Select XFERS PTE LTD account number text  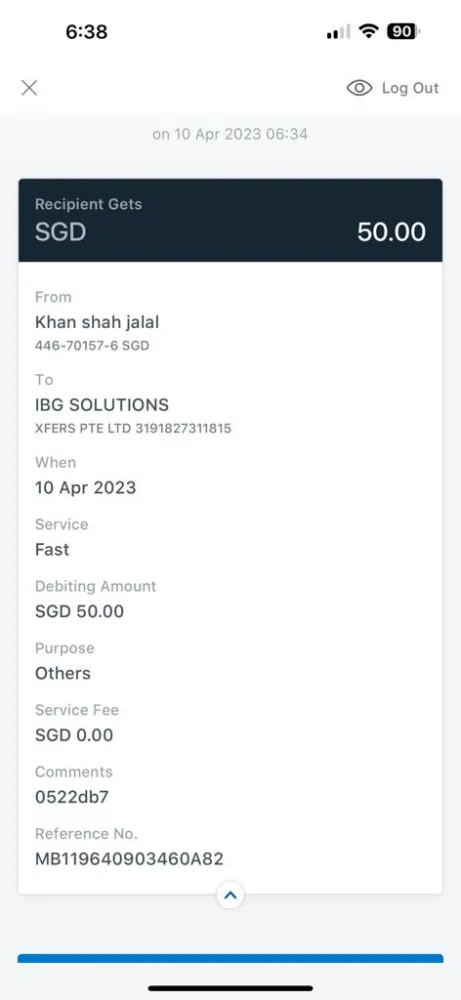click(x=133, y=429)
